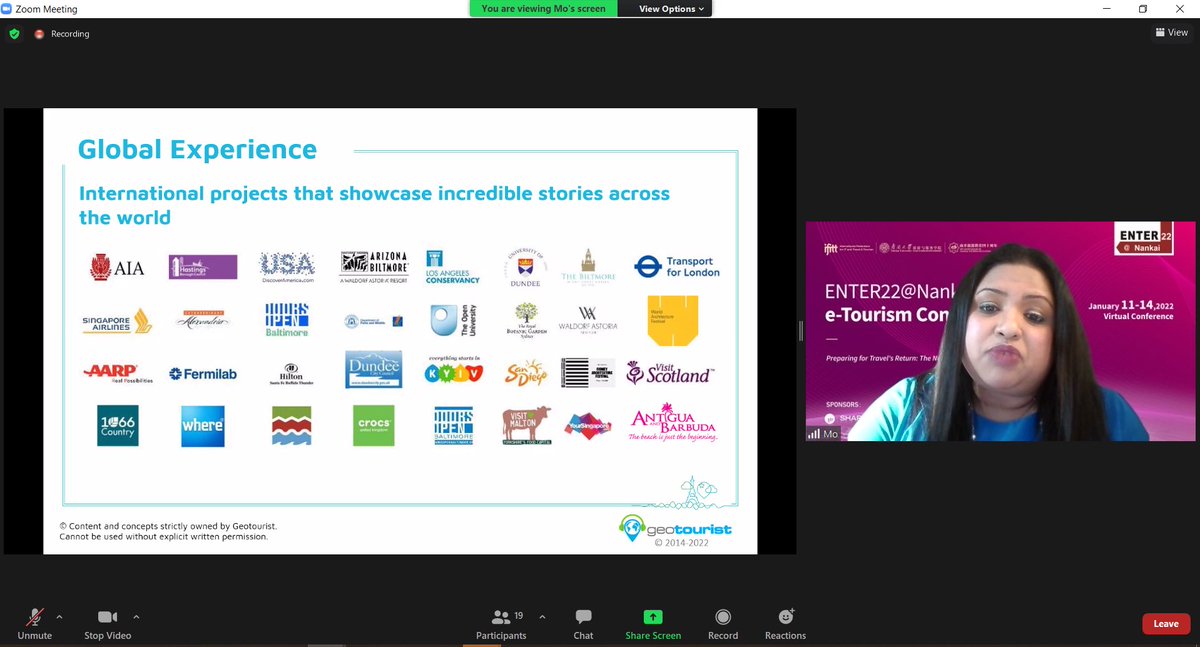Click the Waldorf Astoria logo
Screen dimensions: 1200x647
[x=588, y=322]
